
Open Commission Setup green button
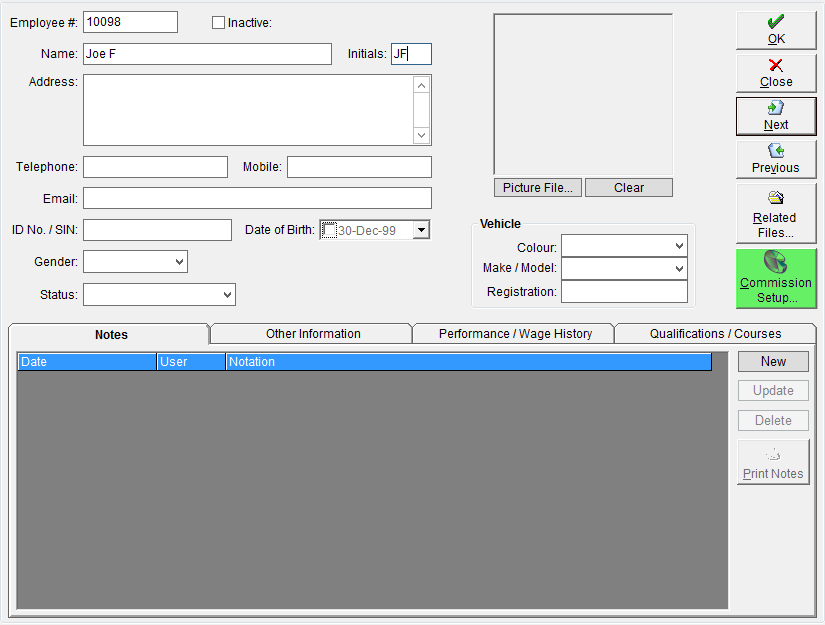pos(776,278)
